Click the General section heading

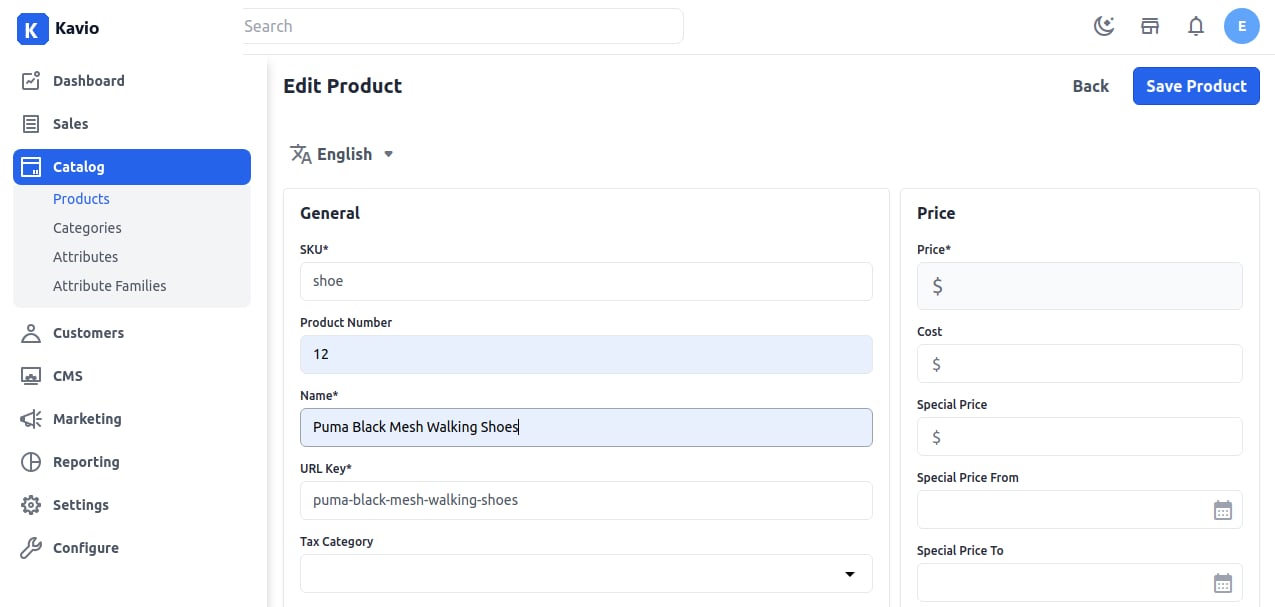click(330, 213)
